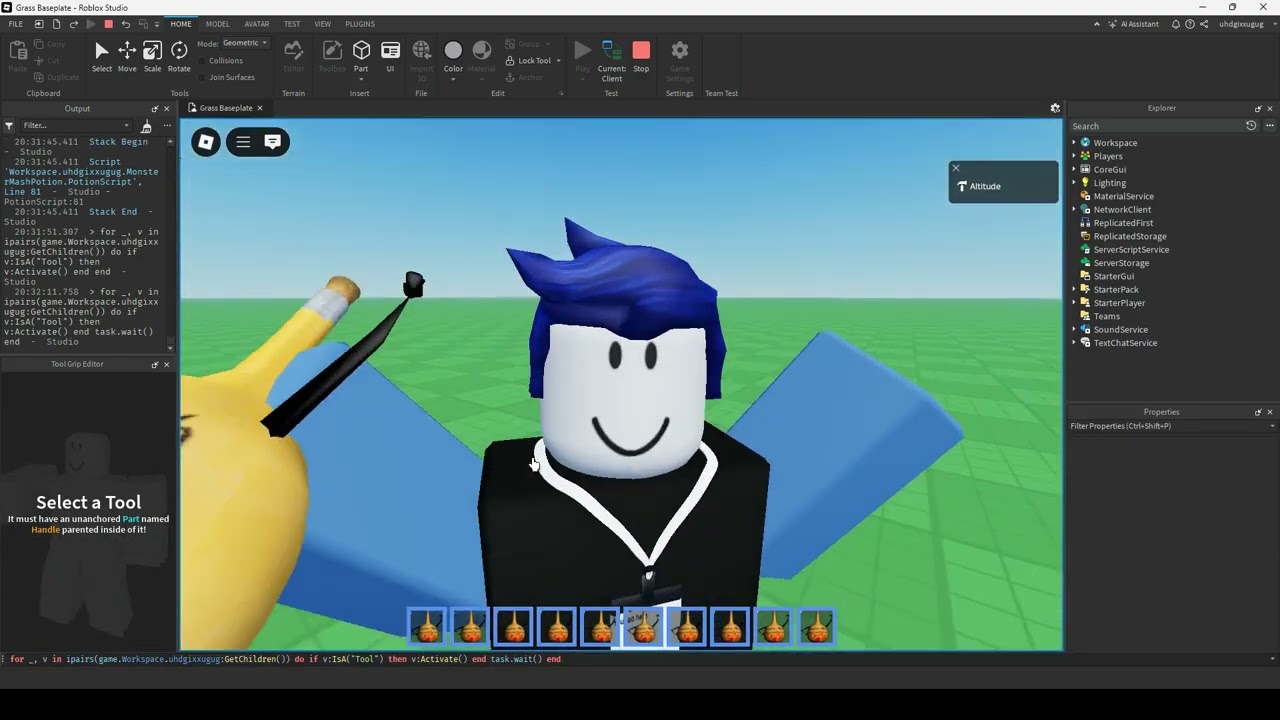Click the red stop square in quick access bar
Screen dimensions: 1280x720
(x=109, y=24)
